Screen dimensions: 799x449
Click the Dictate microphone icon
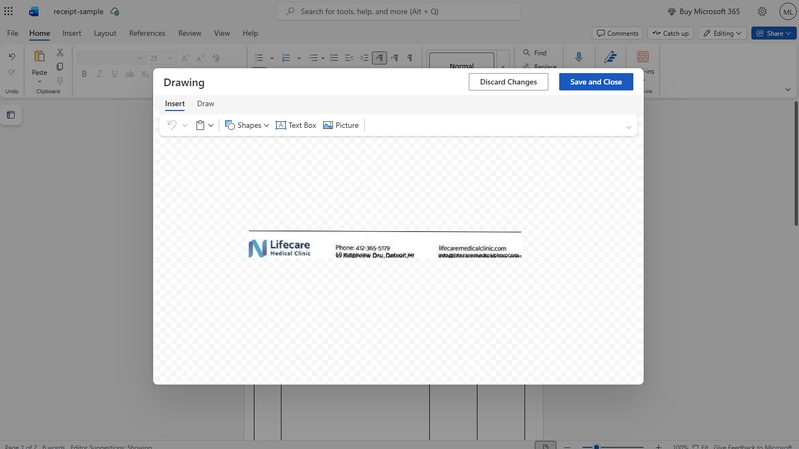pyautogui.click(x=578, y=57)
